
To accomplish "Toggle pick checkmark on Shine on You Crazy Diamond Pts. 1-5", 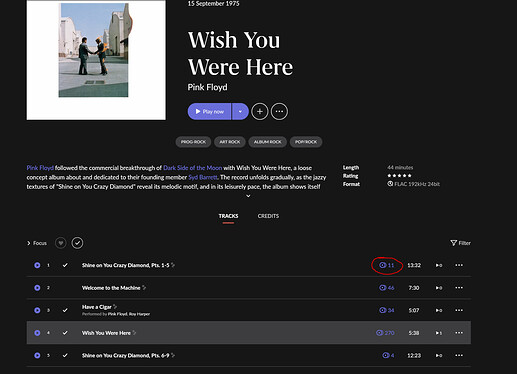I will pyautogui.click(x=65, y=265).
